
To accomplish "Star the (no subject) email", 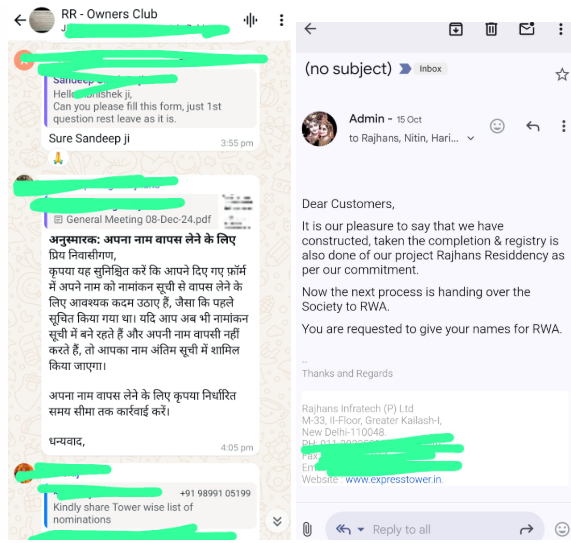I will 562,74.
